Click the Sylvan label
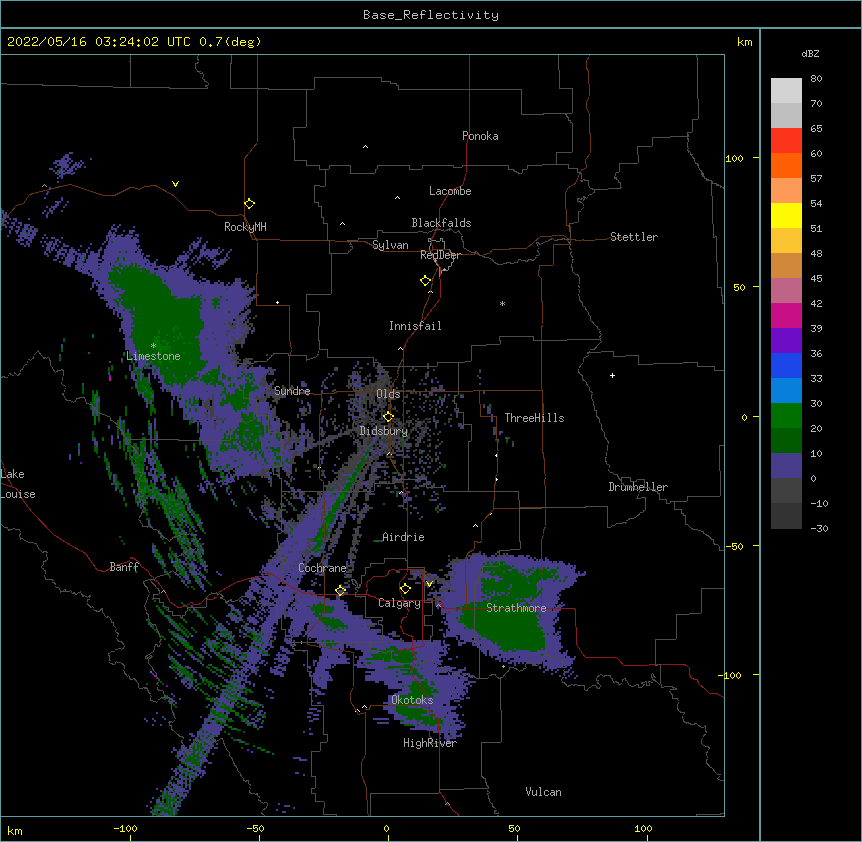862x842 pixels. click(390, 245)
